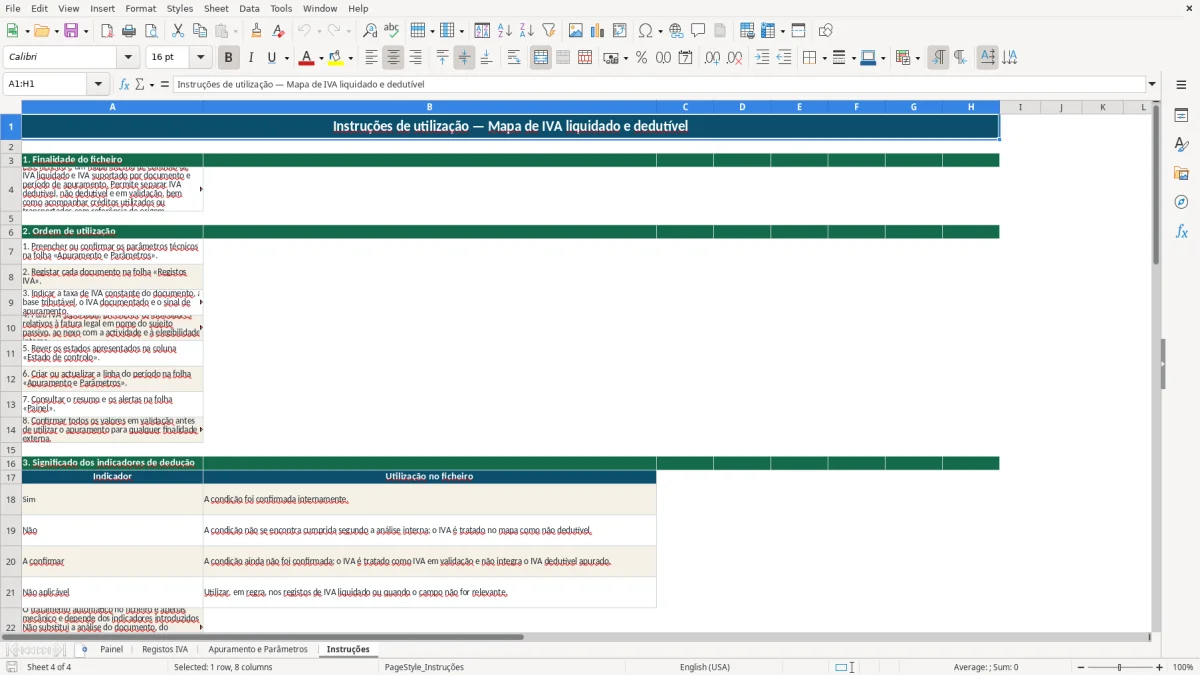Insert a comment

(698, 31)
